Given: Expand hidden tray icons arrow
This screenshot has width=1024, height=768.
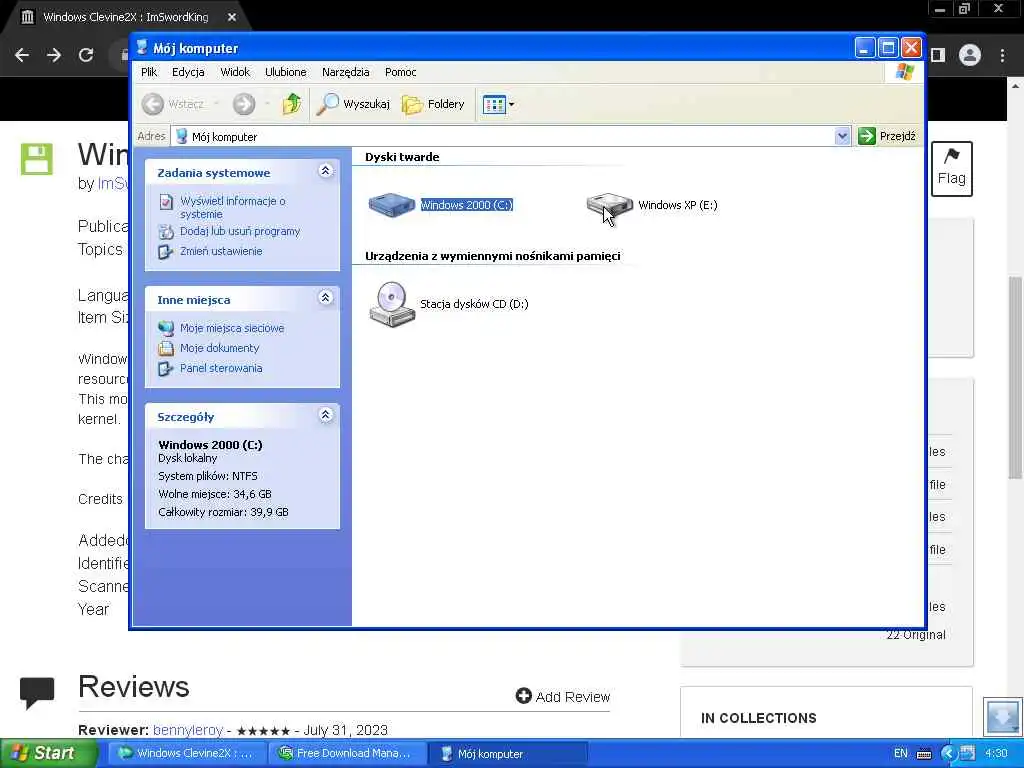Looking at the screenshot, I should pos(948,753).
